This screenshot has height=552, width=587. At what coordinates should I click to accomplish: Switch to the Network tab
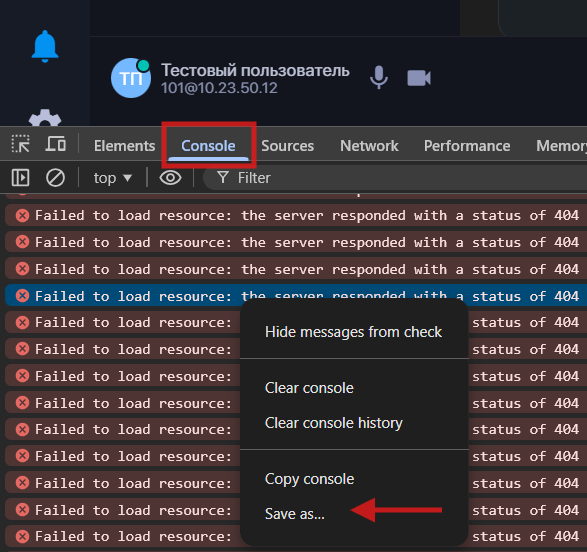tap(369, 146)
